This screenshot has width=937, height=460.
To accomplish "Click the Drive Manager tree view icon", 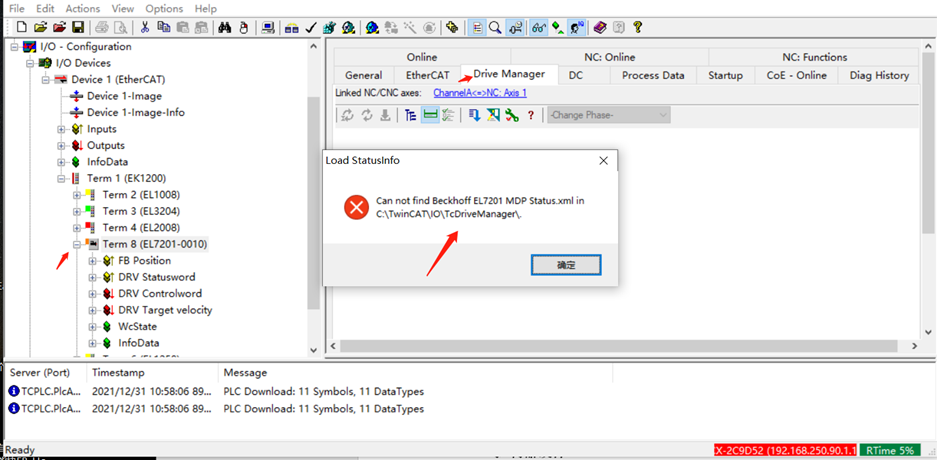I will pos(410,115).
